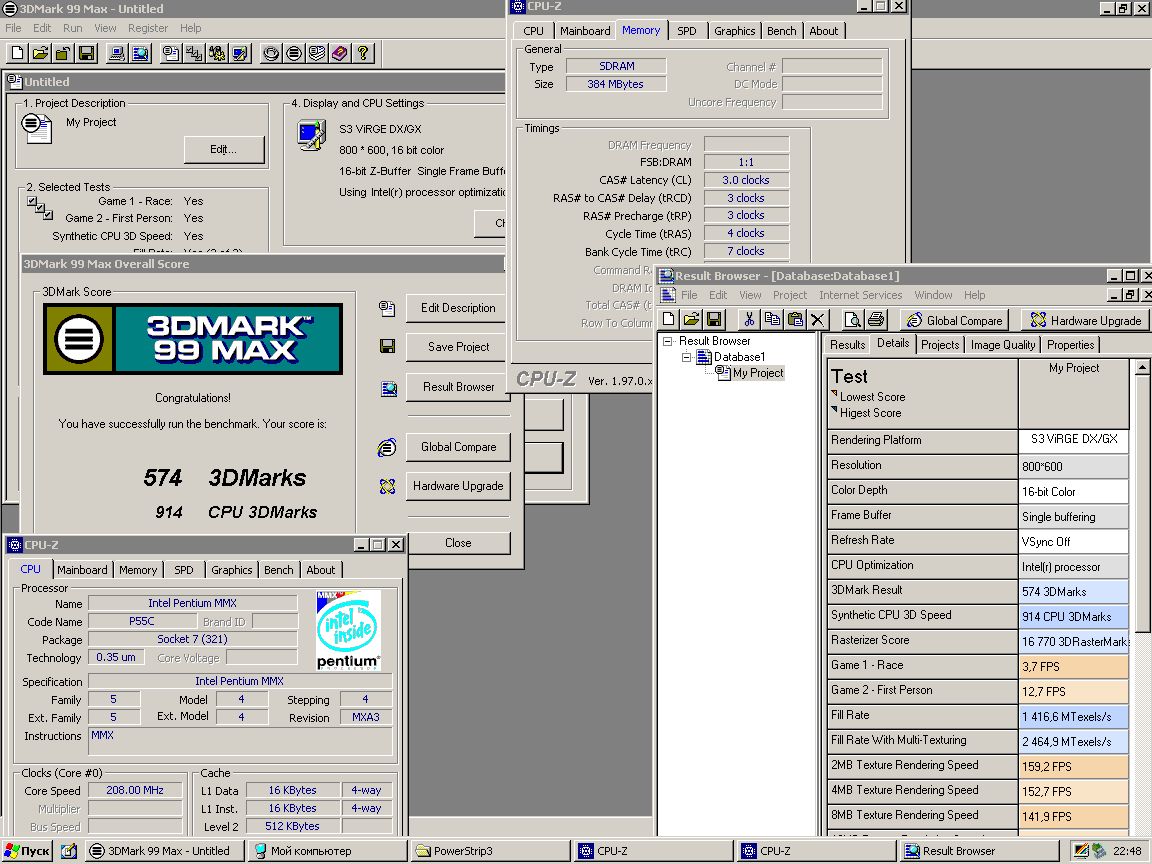Click the tray volume/display icon near the clock

(1081, 851)
